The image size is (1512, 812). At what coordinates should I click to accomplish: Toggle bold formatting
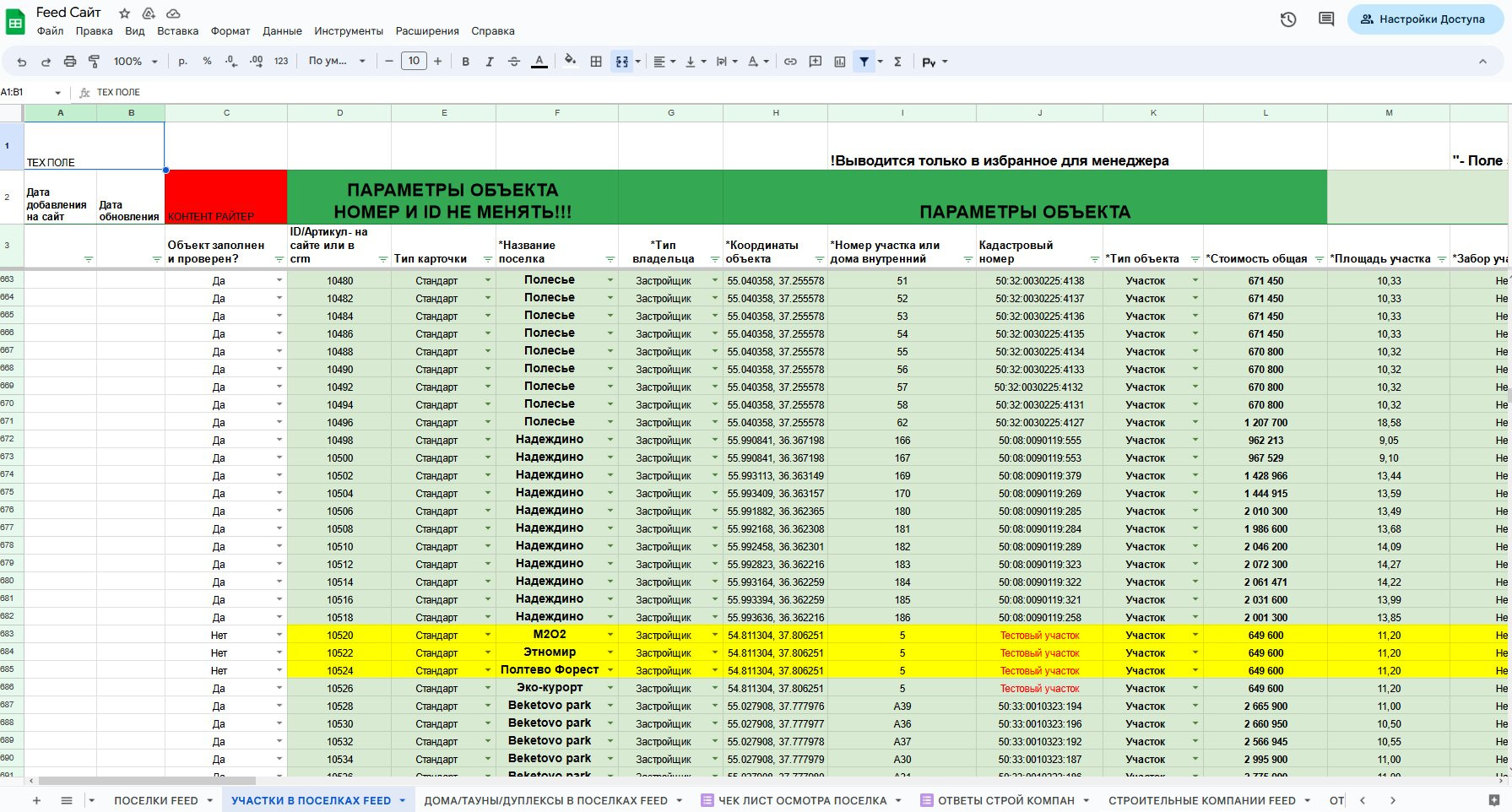tap(465, 62)
